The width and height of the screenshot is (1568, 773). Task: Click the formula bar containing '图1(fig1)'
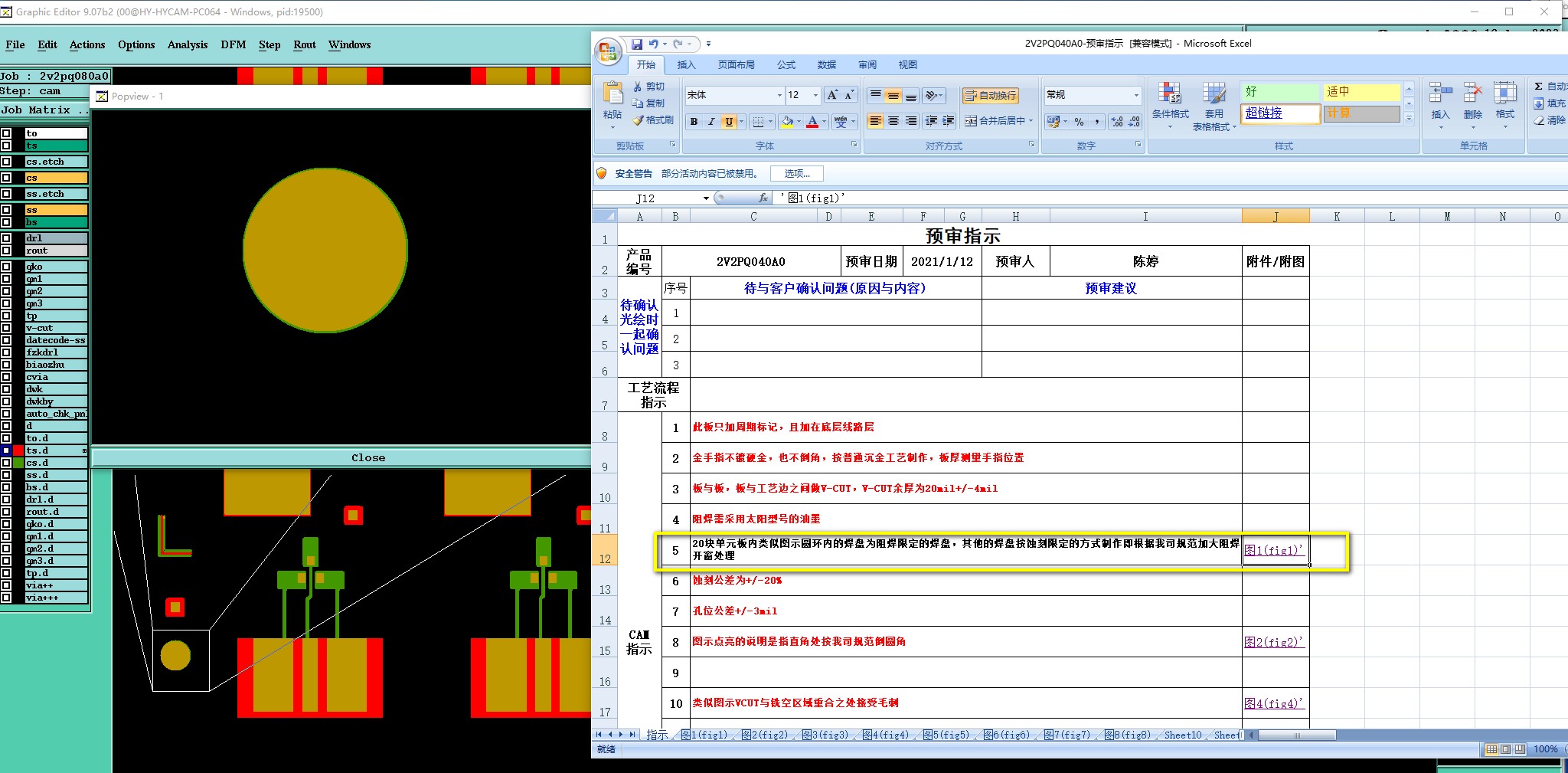point(1170,198)
